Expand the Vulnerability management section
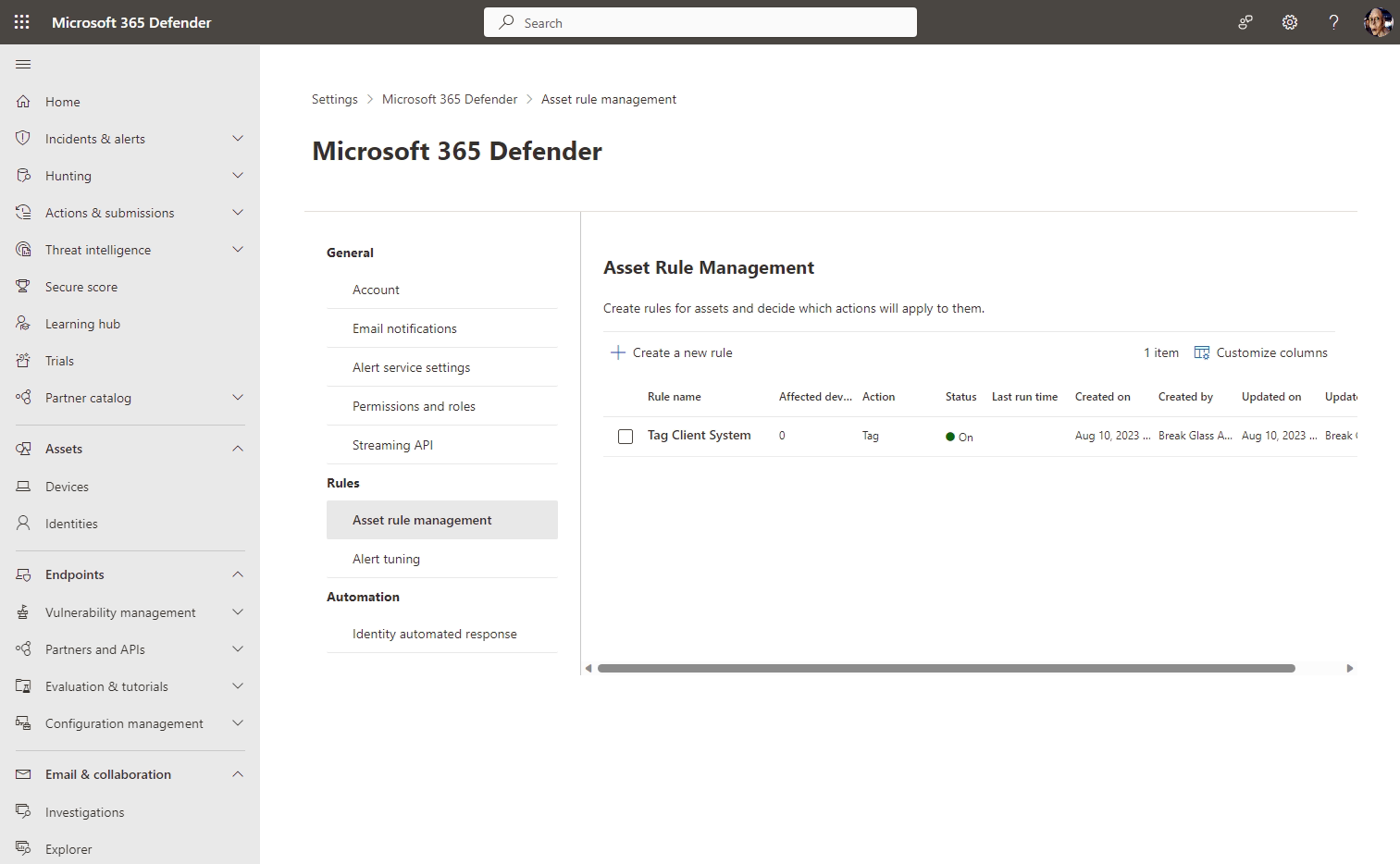 [x=238, y=611]
